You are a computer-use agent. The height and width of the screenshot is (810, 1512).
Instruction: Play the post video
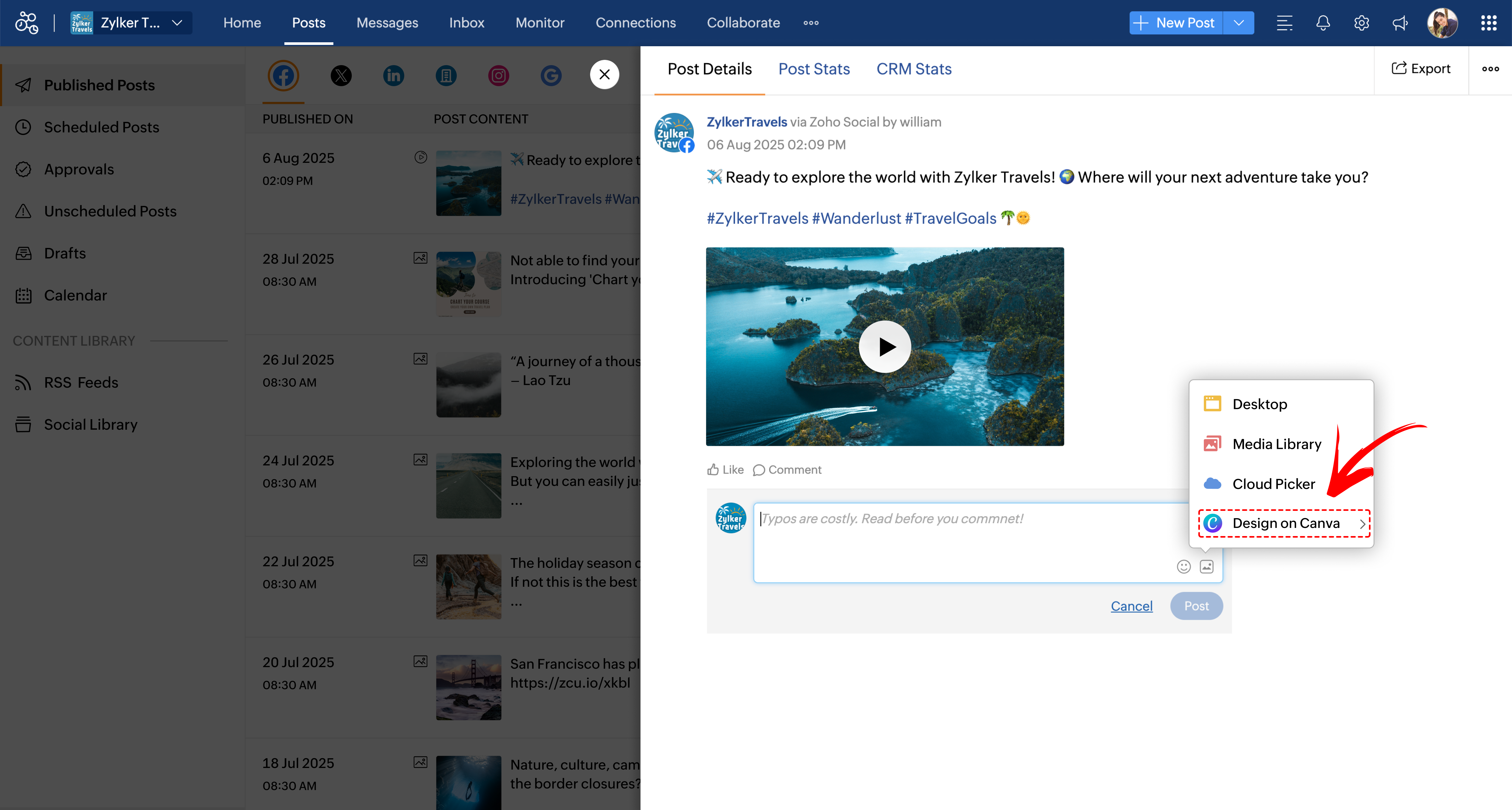[885, 346]
